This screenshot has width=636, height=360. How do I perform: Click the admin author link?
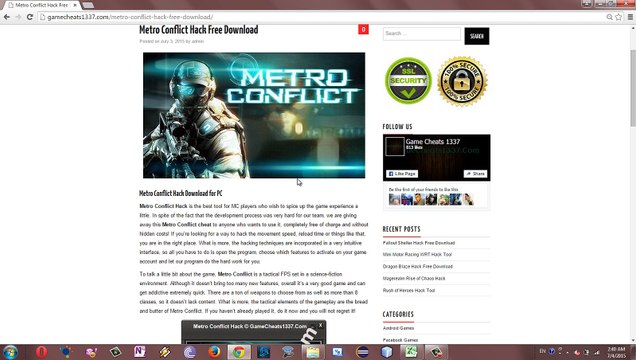198,41
